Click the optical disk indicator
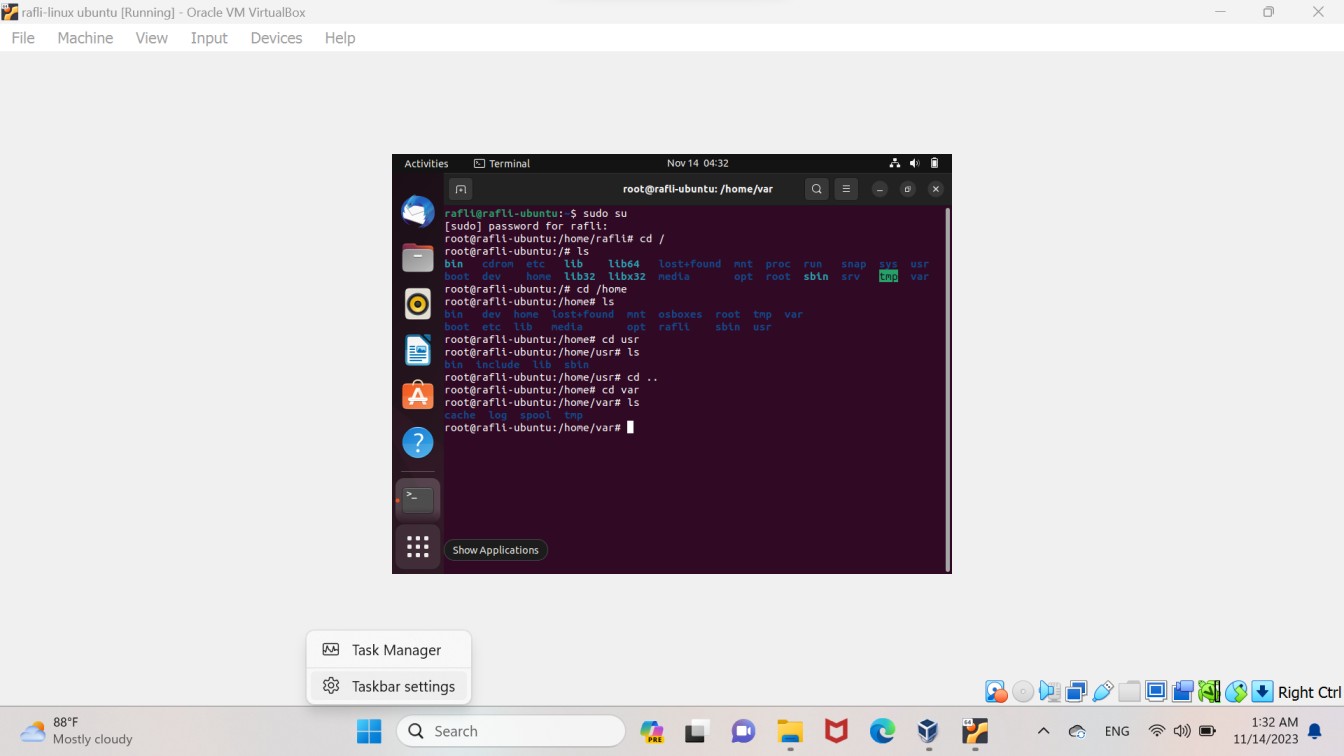Screen dimensions: 1344x756 [x=1023, y=691]
